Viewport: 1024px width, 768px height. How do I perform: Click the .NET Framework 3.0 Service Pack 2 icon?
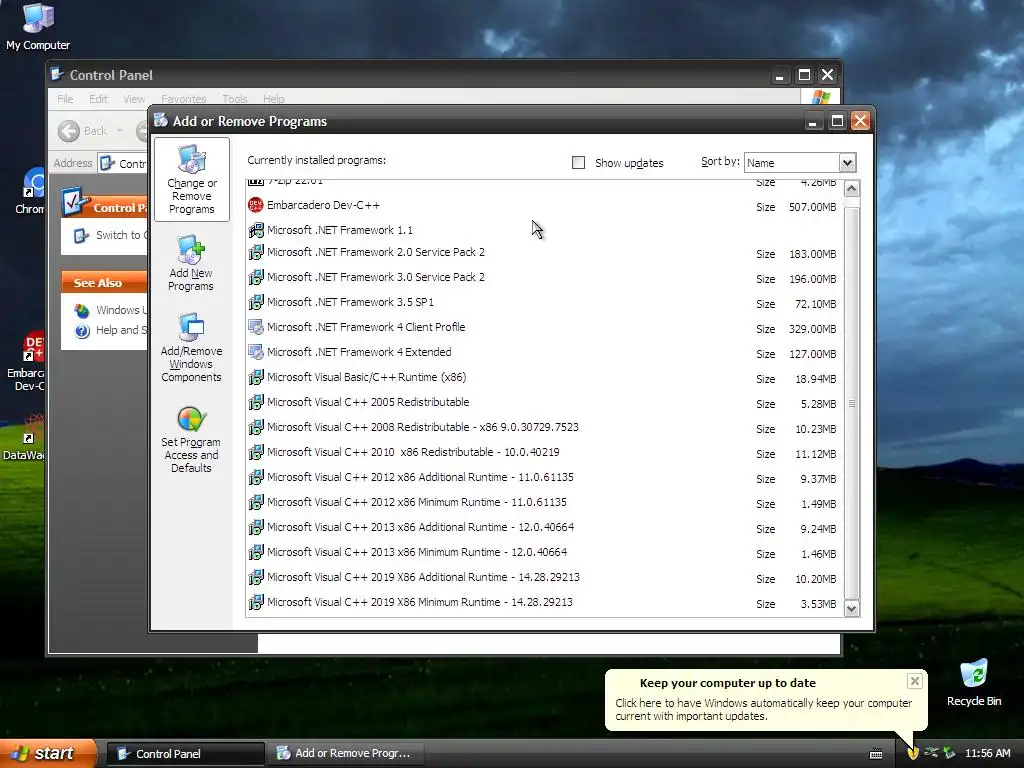(x=255, y=277)
